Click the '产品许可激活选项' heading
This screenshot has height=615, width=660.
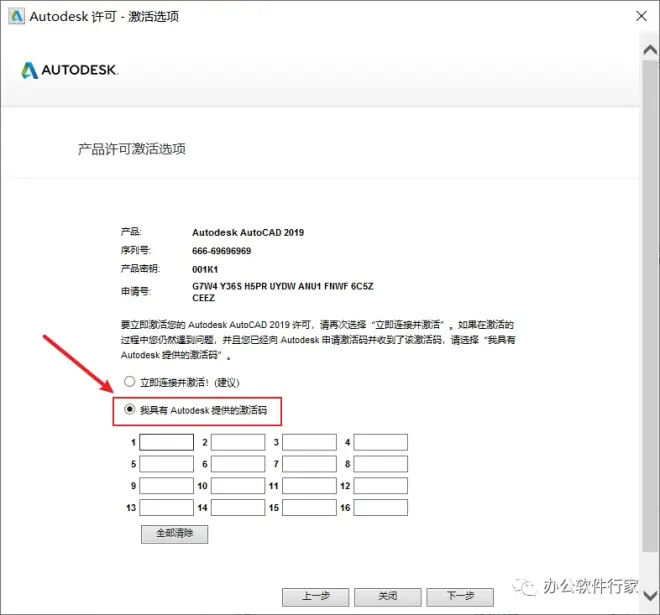coord(132,149)
